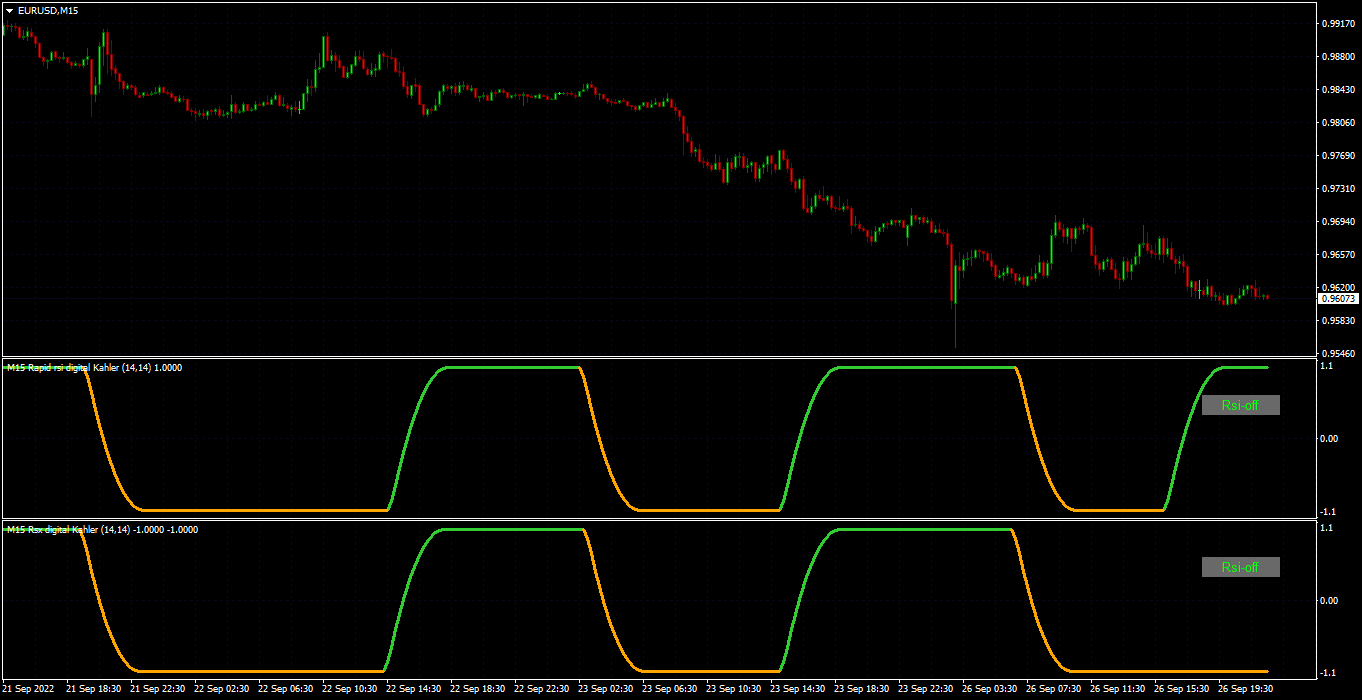
Task: Click the 22 Sep 14:30 time label
Action: pos(412,689)
